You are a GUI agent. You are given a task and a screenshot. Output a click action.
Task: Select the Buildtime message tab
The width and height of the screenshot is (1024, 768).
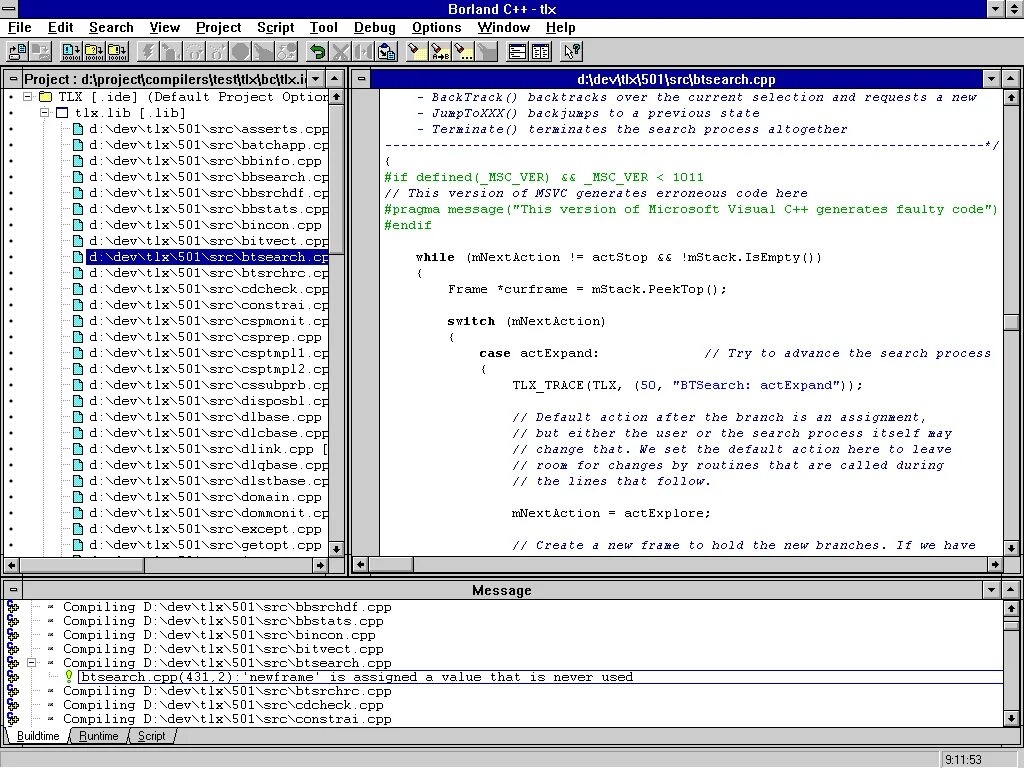pos(38,736)
